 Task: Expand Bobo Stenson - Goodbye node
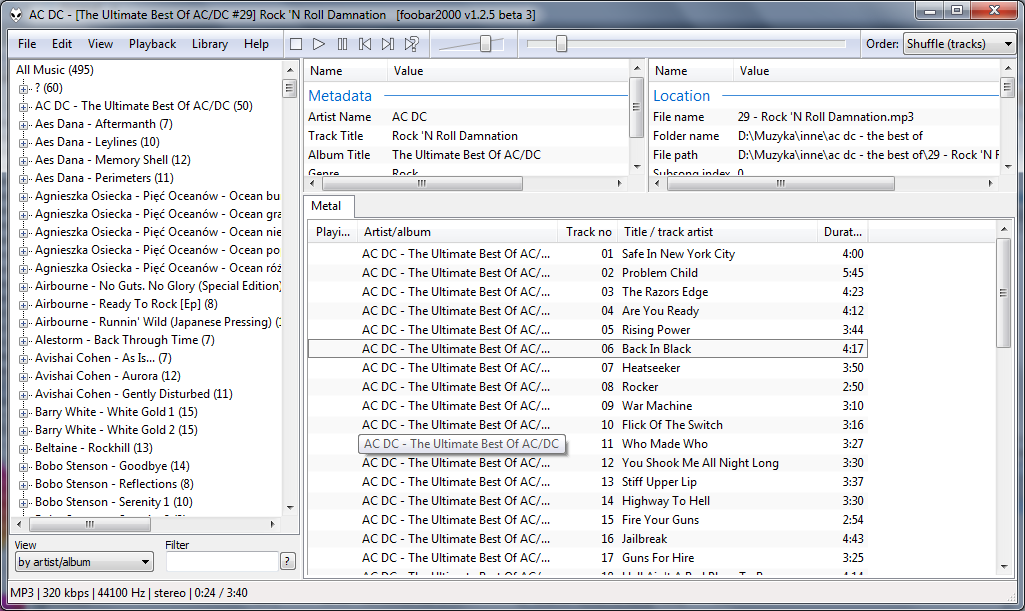[x=24, y=467]
